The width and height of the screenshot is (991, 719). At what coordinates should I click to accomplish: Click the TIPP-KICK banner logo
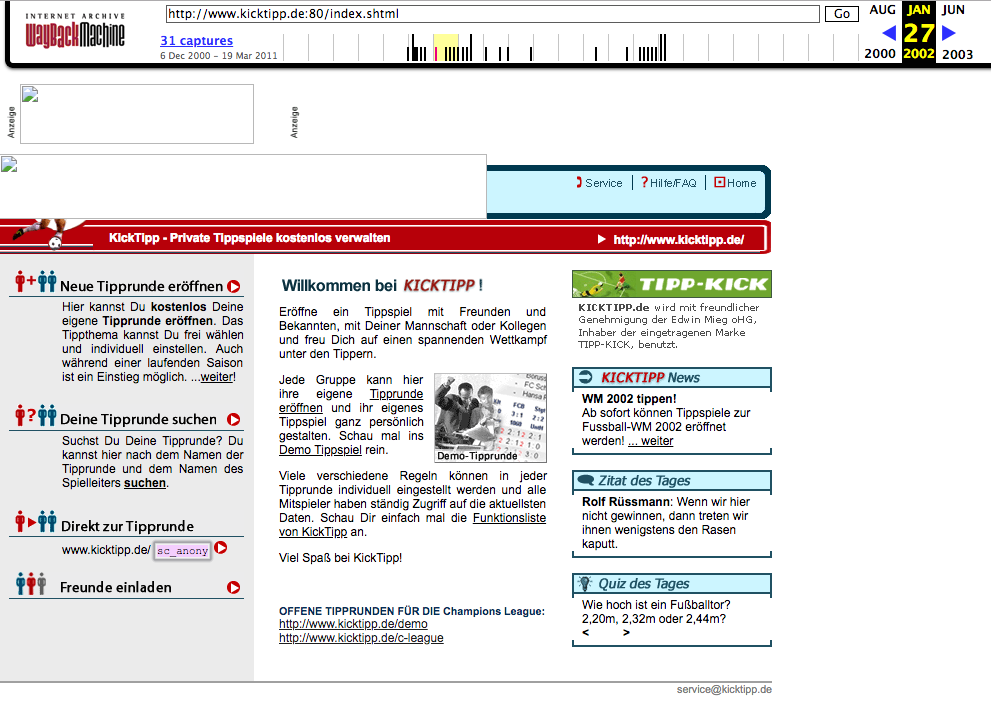(x=671, y=284)
